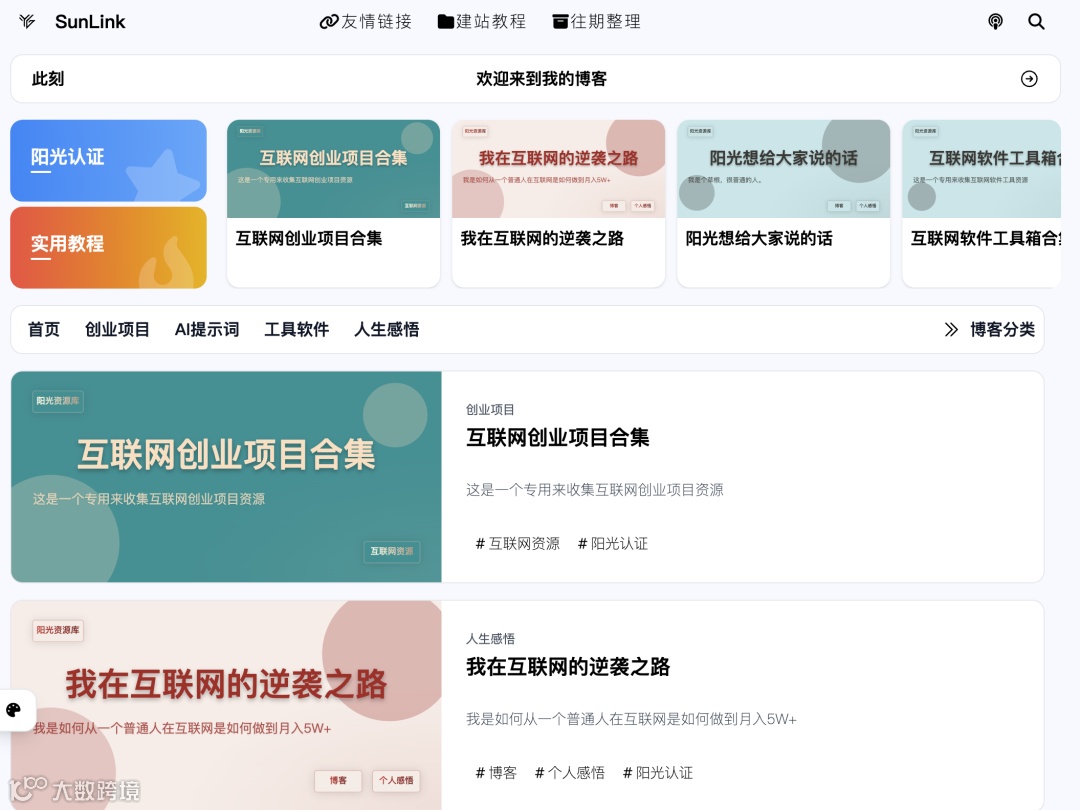Click the podcast broadcast icon in header
Viewport: 1080px width, 810px height.
click(x=995, y=22)
